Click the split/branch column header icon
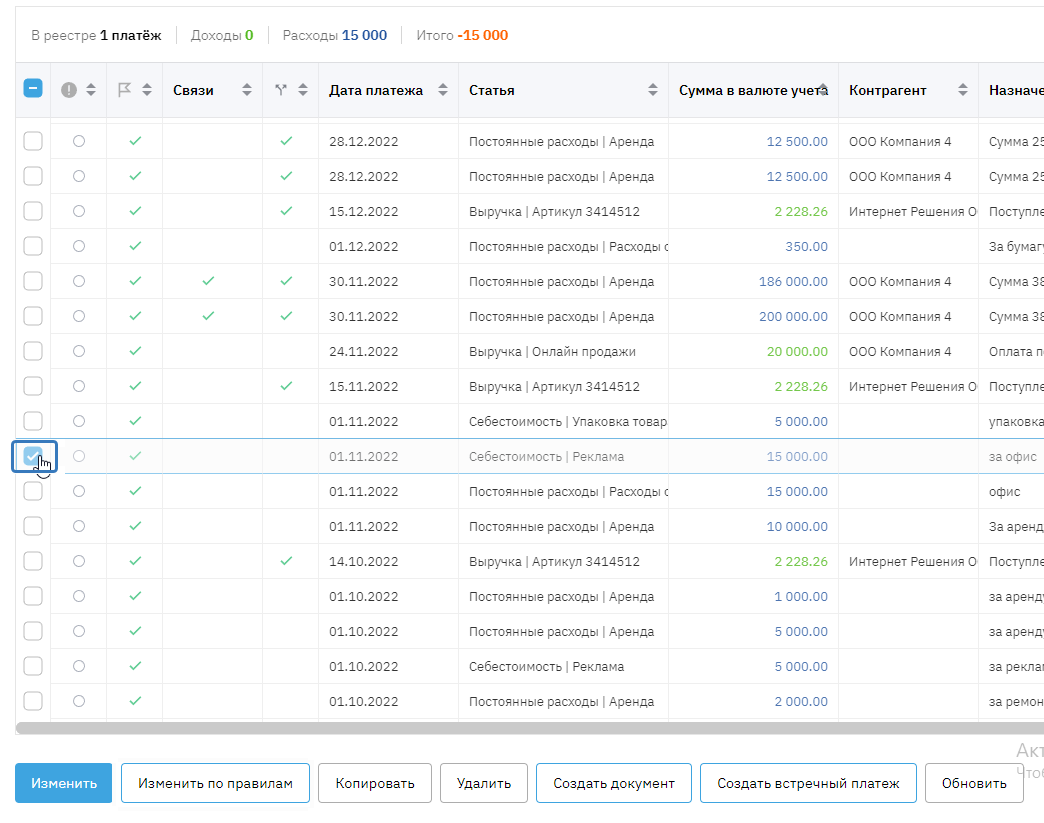Viewport: 1044px width, 823px height. tap(281, 90)
